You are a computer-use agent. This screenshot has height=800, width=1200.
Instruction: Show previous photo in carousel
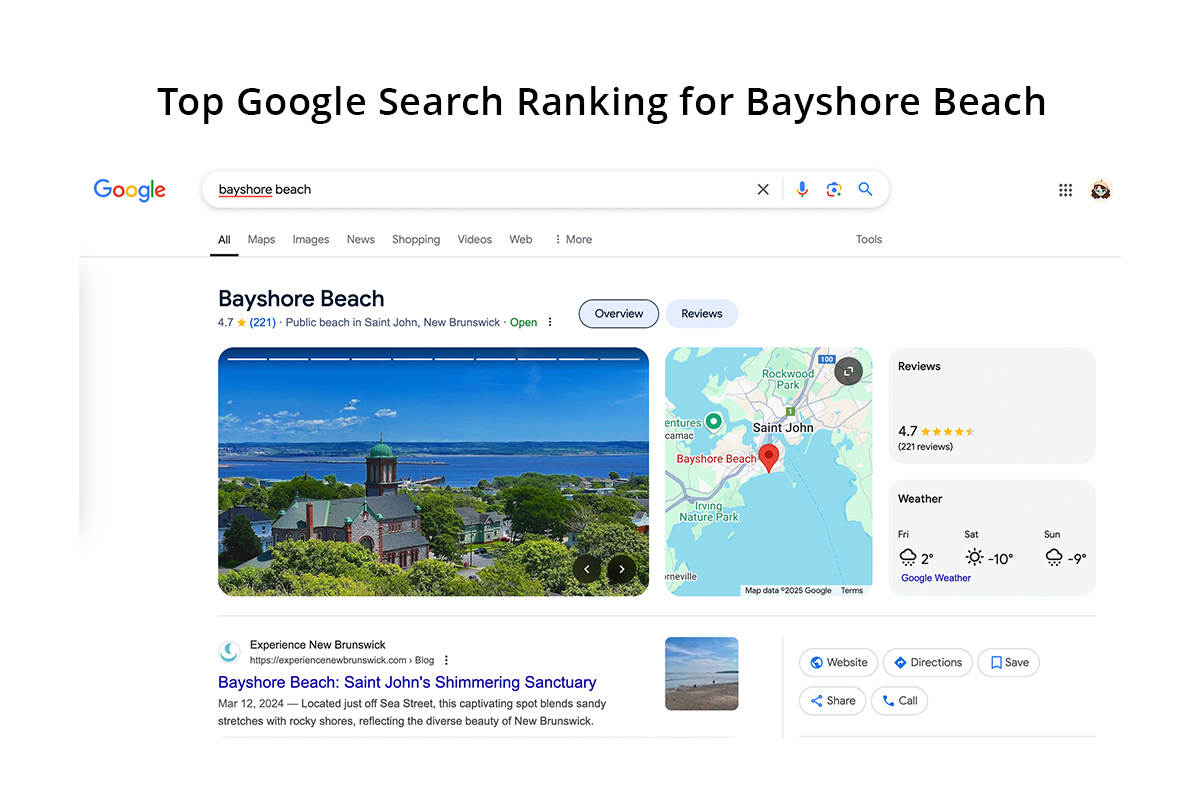tap(587, 569)
